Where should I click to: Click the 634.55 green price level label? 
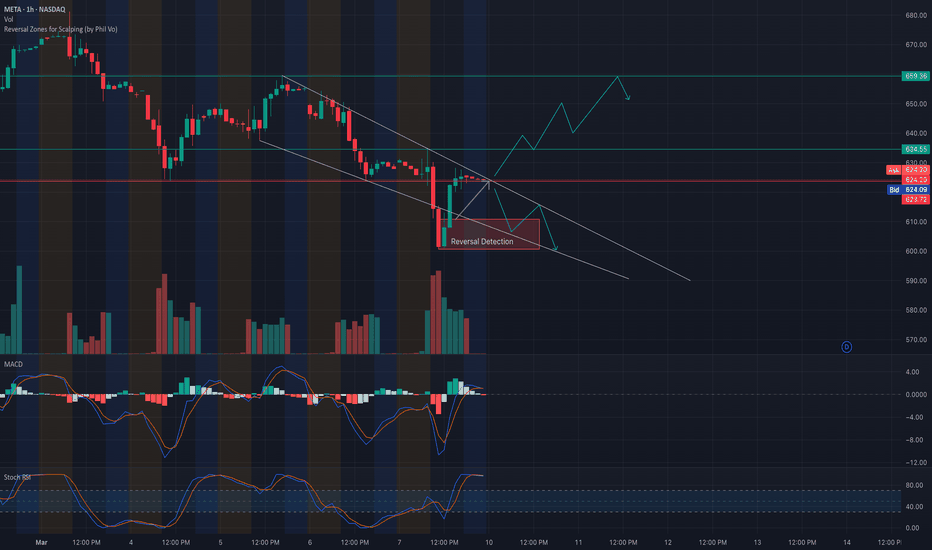pos(915,149)
